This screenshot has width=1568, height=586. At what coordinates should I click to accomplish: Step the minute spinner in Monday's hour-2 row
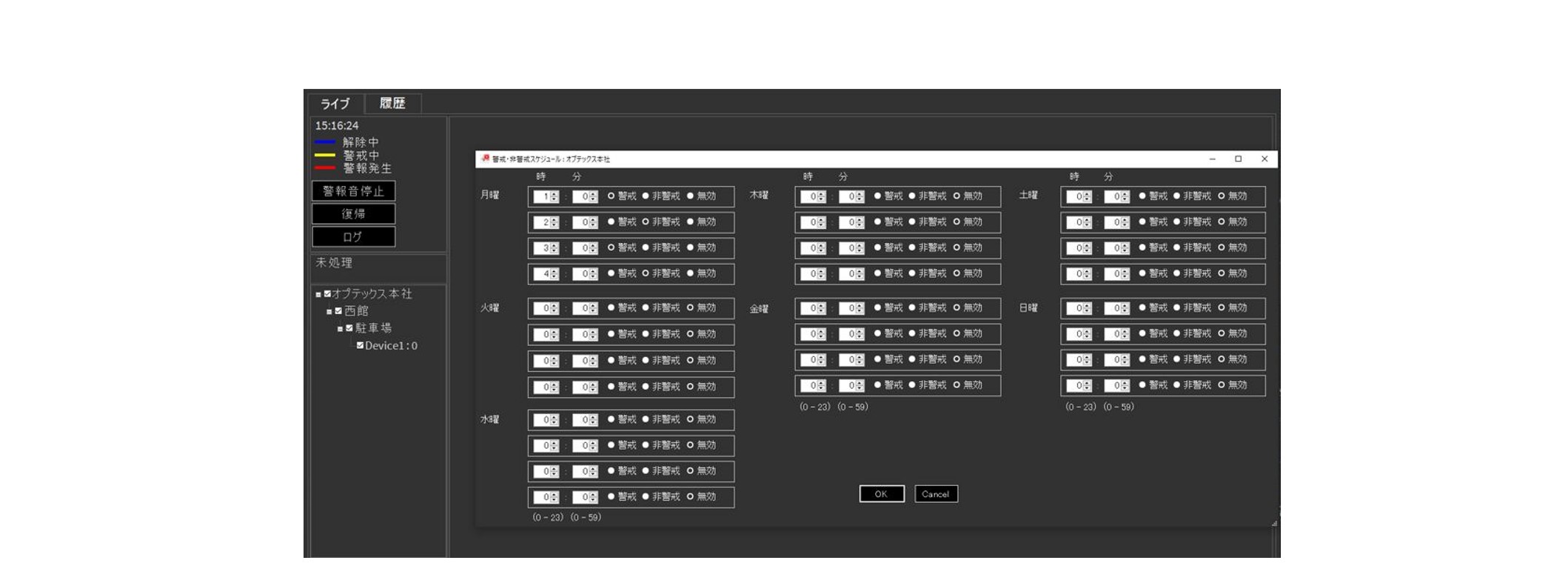pyautogui.click(x=594, y=222)
